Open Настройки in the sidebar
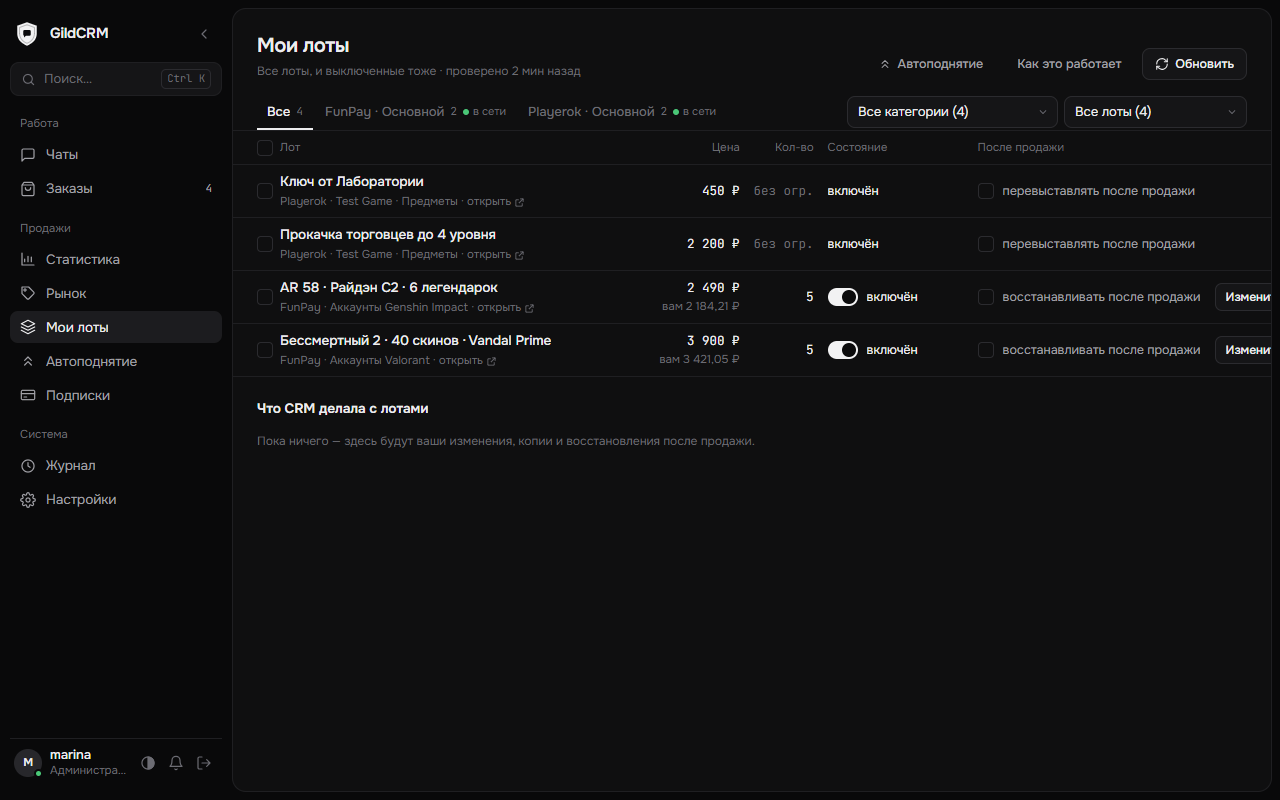Viewport: 1280px width, 800px height. (x=116, y=500)
